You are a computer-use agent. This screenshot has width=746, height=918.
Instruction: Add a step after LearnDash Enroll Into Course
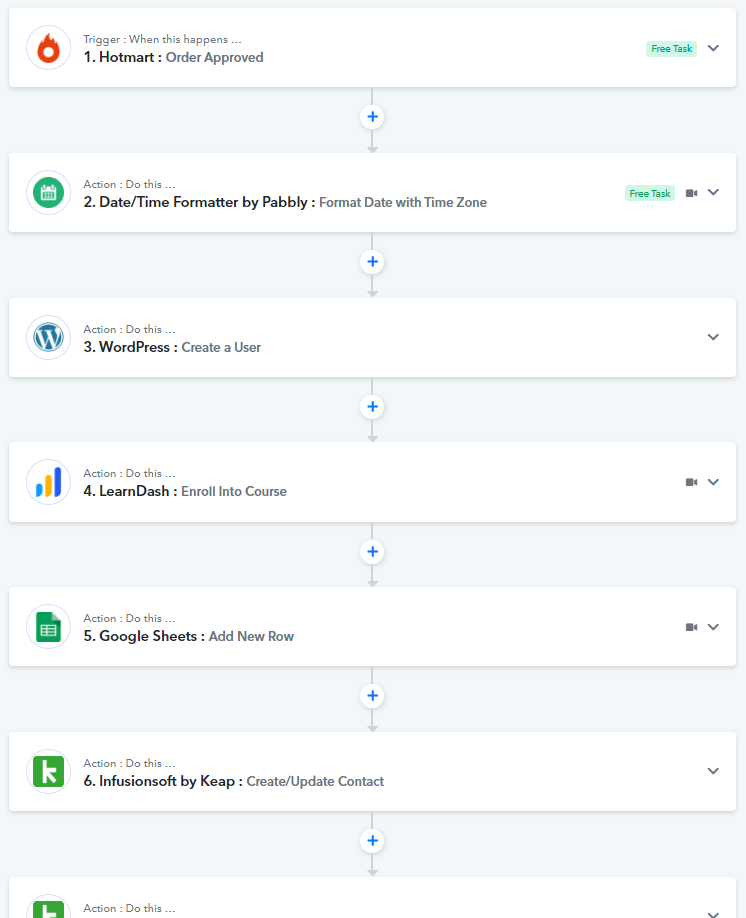pos(372,551)
